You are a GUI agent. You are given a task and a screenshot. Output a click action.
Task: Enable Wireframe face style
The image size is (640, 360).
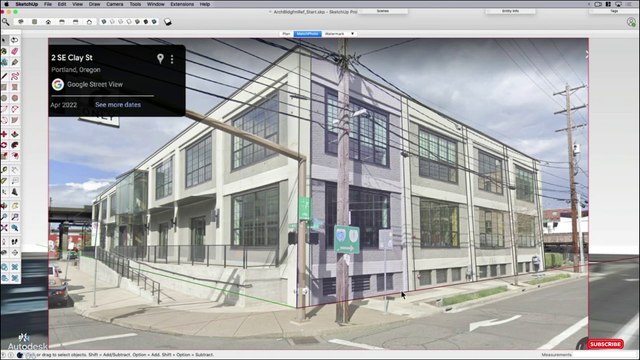[x=120, y=22]
